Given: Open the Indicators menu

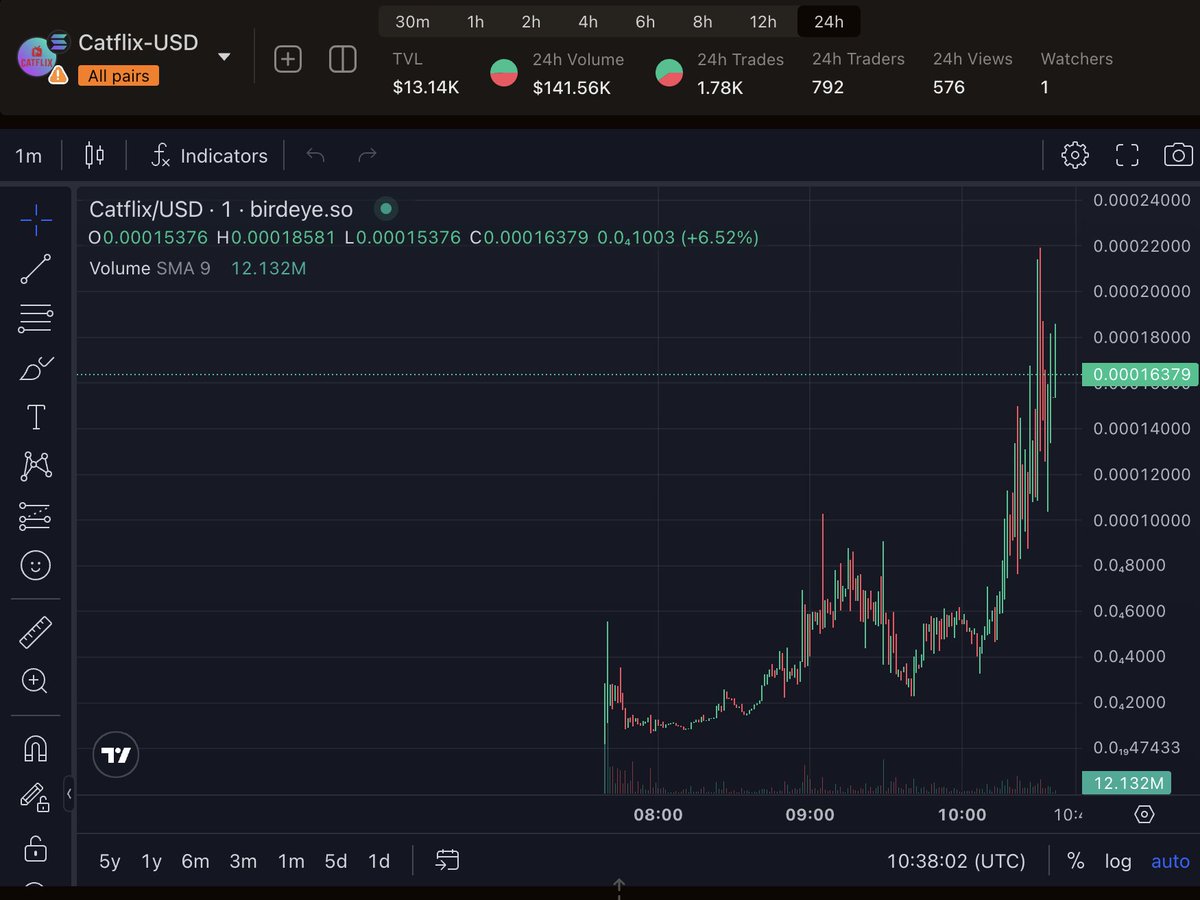Looking at the screenshot, I should pyautogui.click(x=209, y=155).
